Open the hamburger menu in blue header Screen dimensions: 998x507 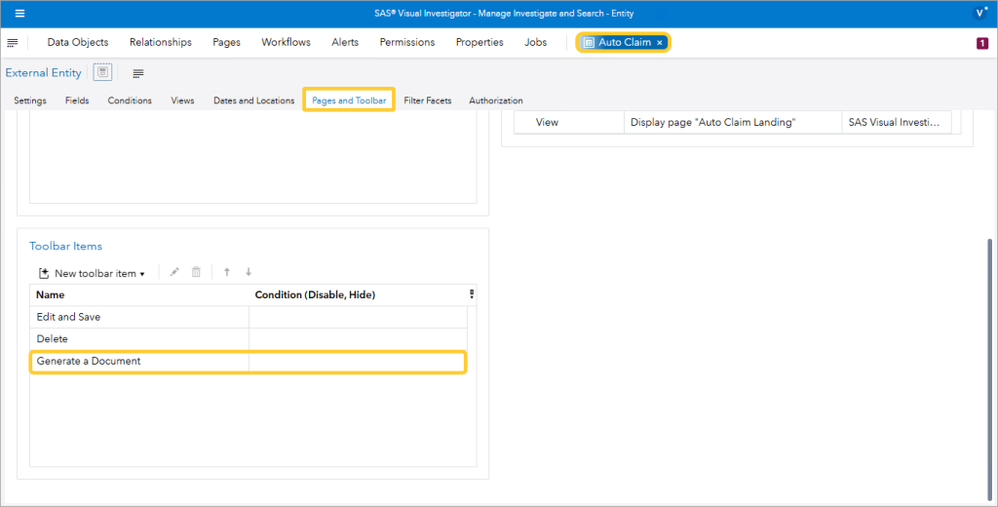[20, 13]
